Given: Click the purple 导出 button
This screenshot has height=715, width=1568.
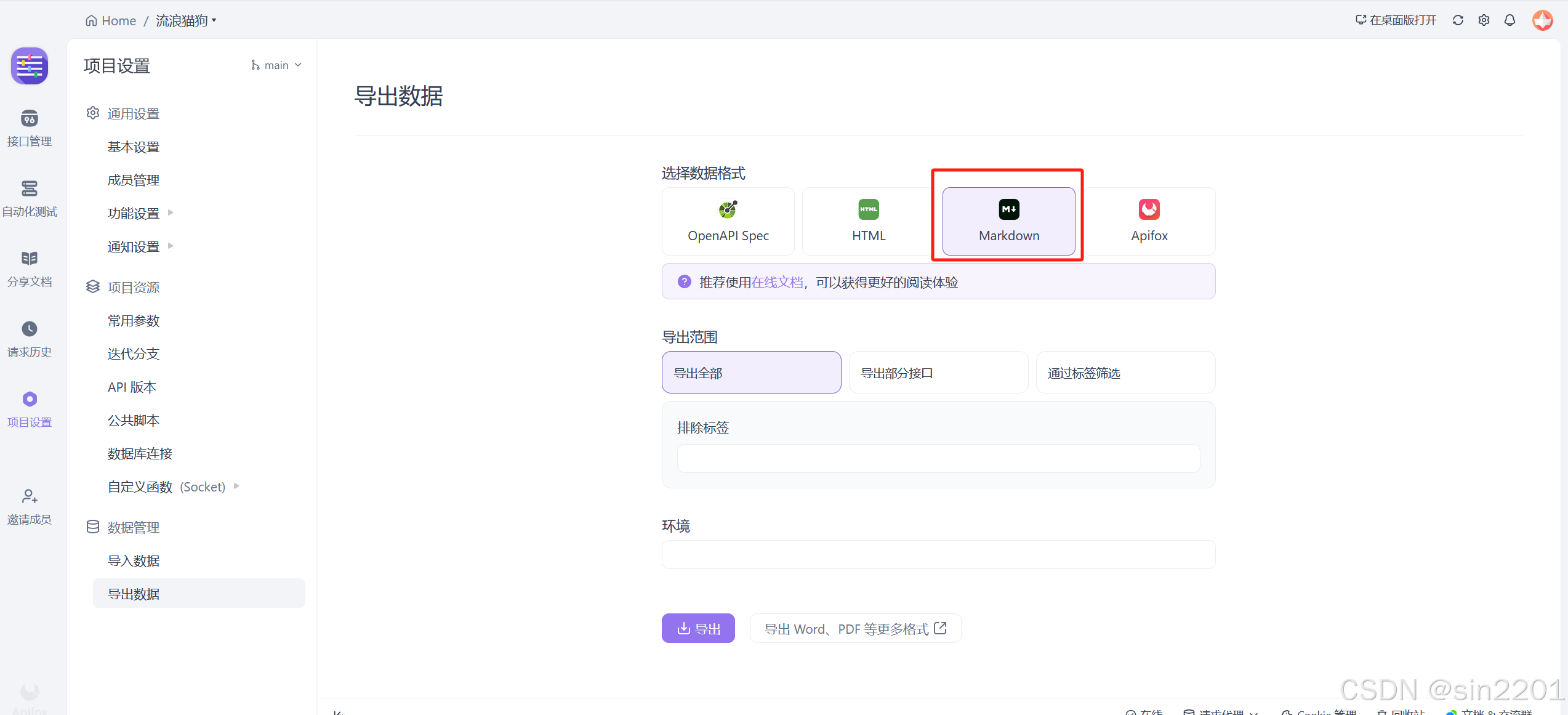Looking at the screenshot, I should coord(698,628).
